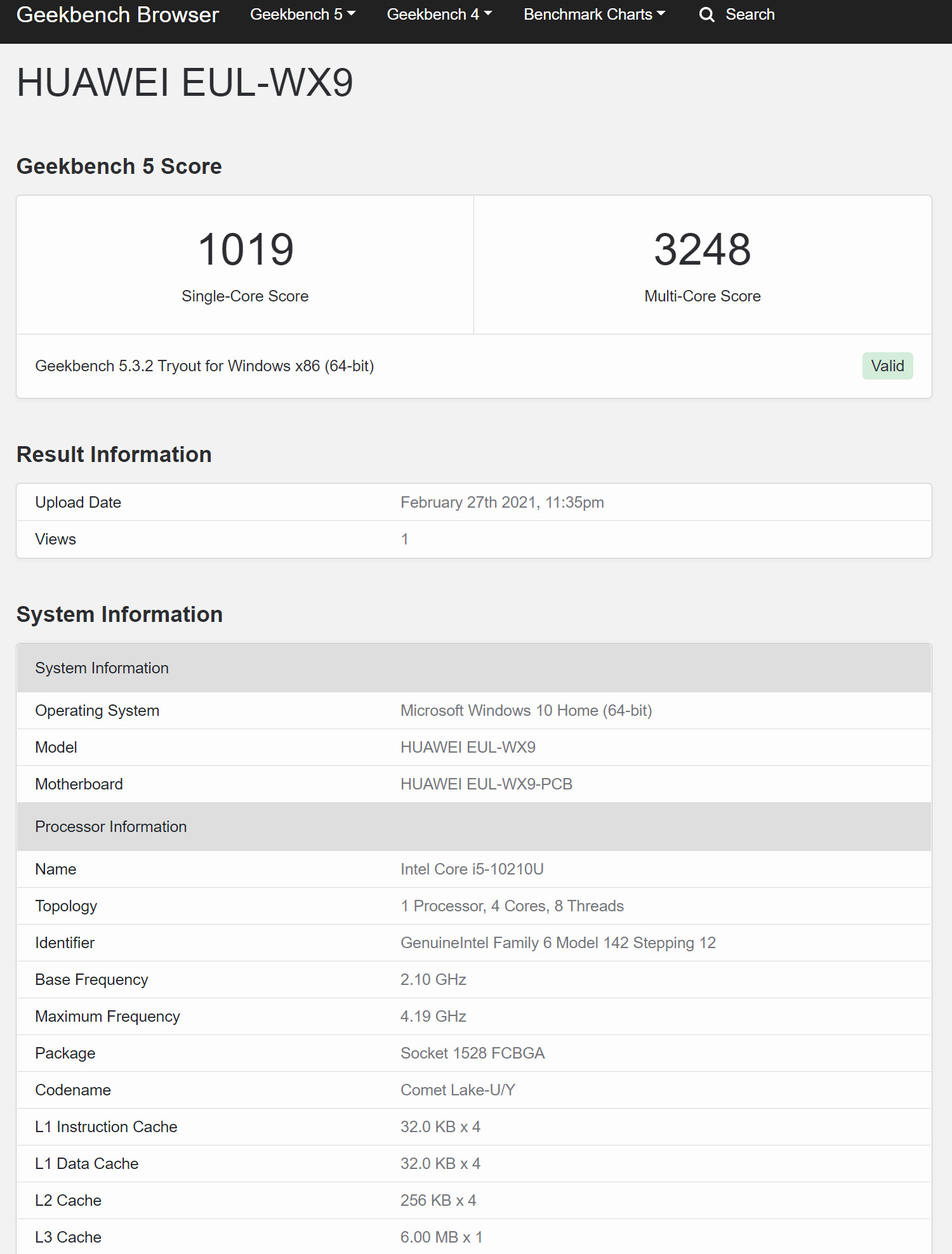This screenshot has width=952, height=1254.
Task: Select the Views row label
Action: [56, 539]
